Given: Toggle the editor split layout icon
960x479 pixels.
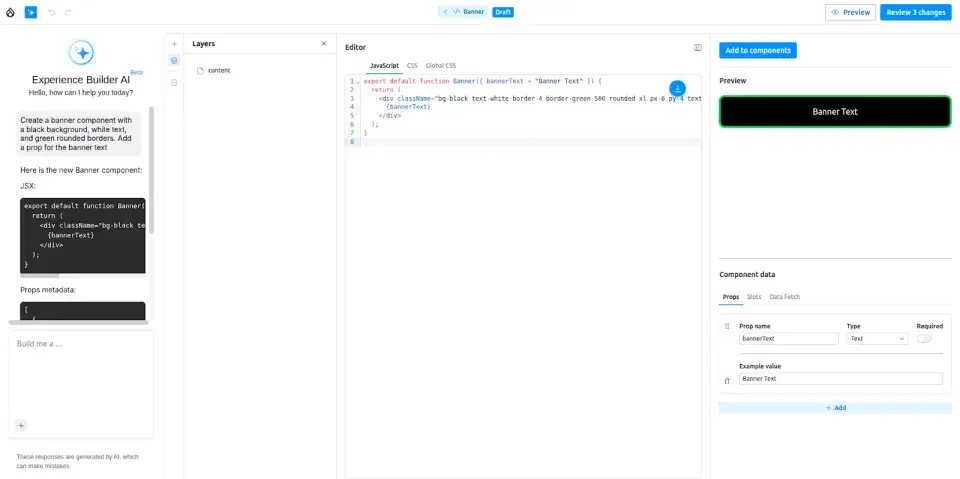Looking at the screenshot, I should [x=697, y=47].
